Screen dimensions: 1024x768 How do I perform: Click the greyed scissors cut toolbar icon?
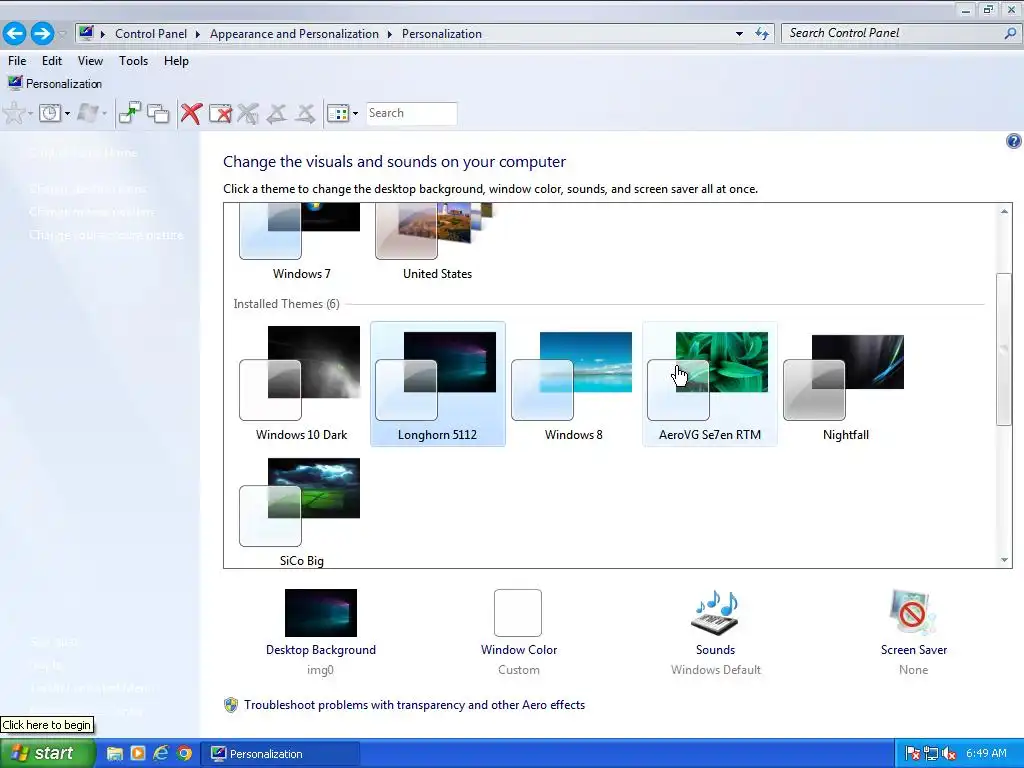tap(248, 113)
